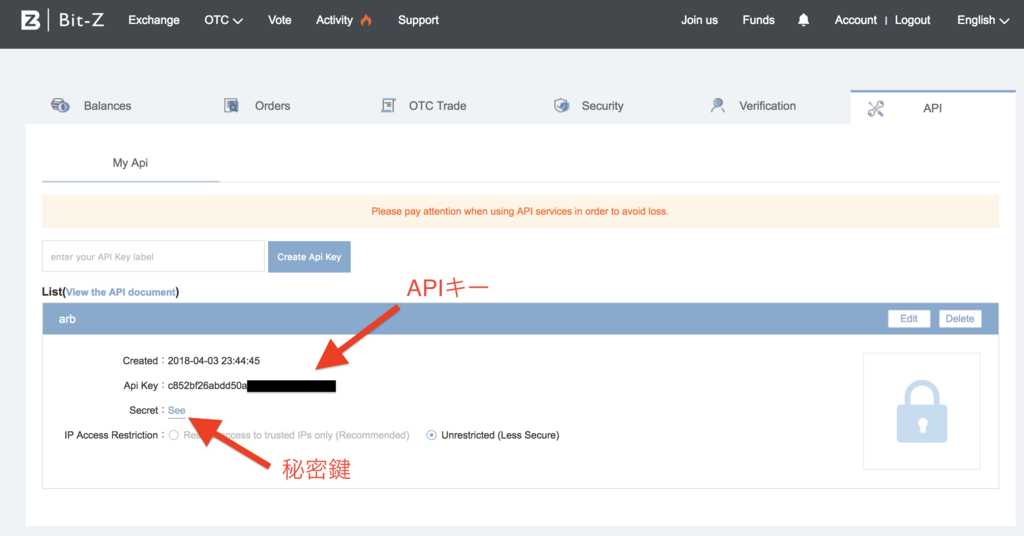This screenshot has width=1024, height=536.
Task: Switch to the OTC Trade tab
Action: click(438, 106)
